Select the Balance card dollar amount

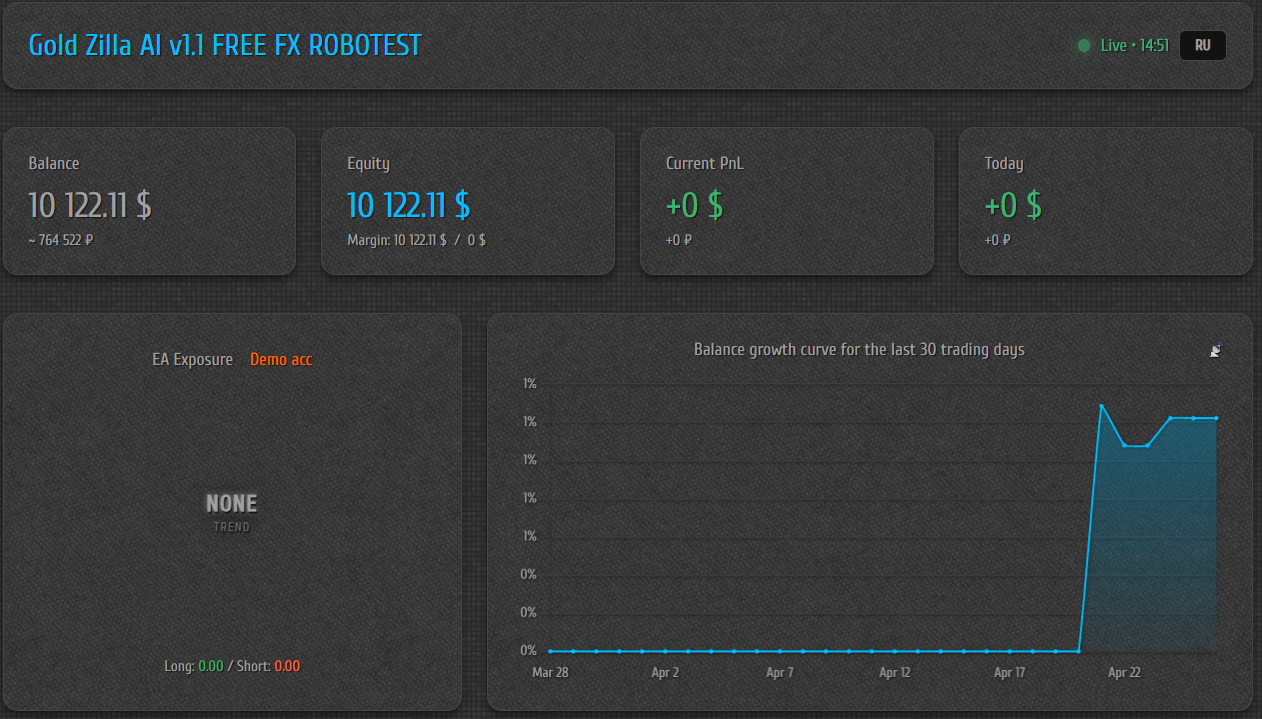(x=90, y=205)
